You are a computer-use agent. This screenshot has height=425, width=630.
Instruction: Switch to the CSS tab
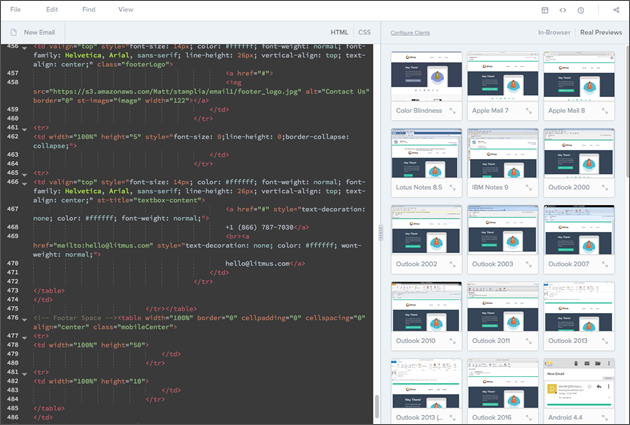pyautogui.click(x=364, y=32)
